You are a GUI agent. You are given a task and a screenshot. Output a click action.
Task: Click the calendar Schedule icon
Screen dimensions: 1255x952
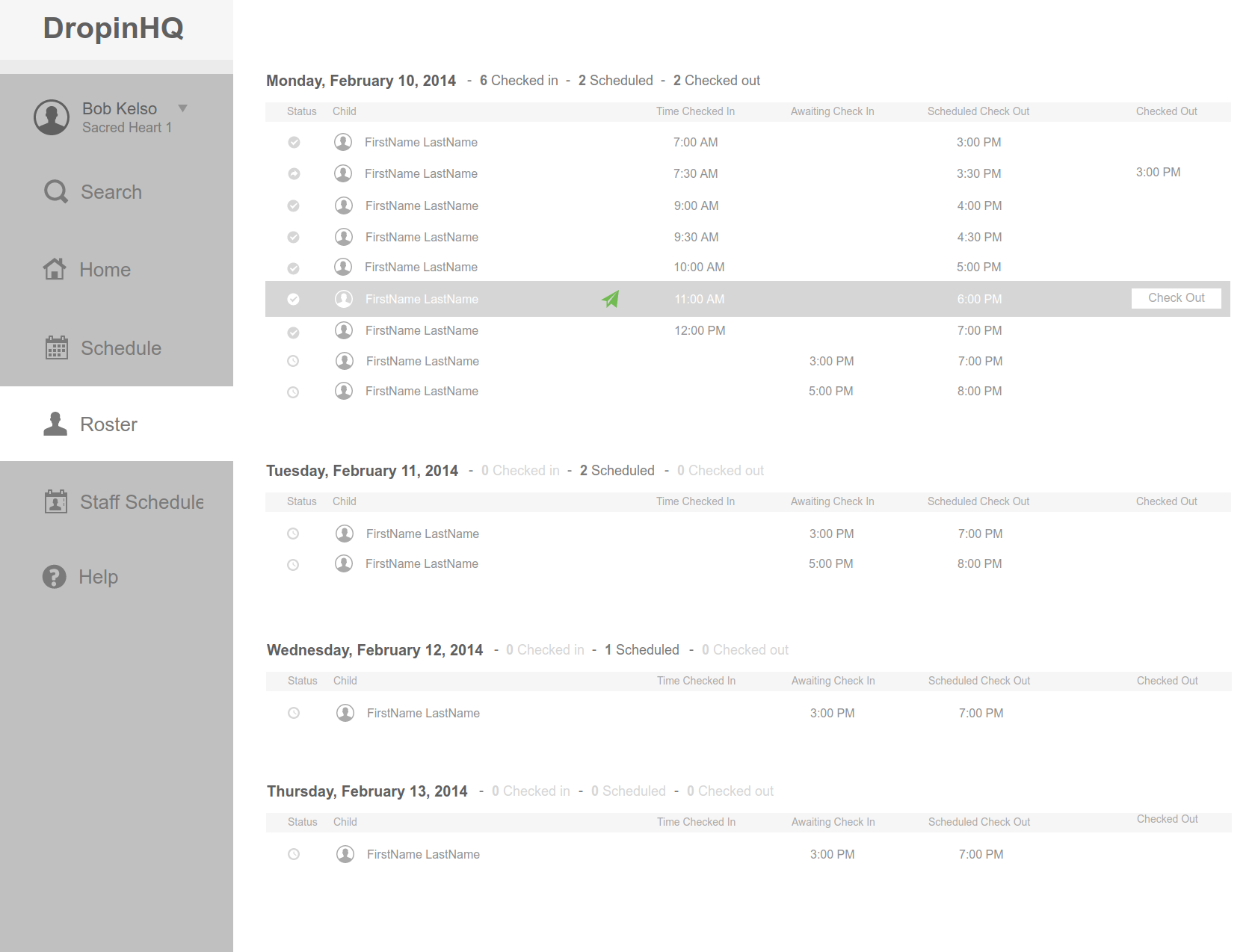[57, 347]
